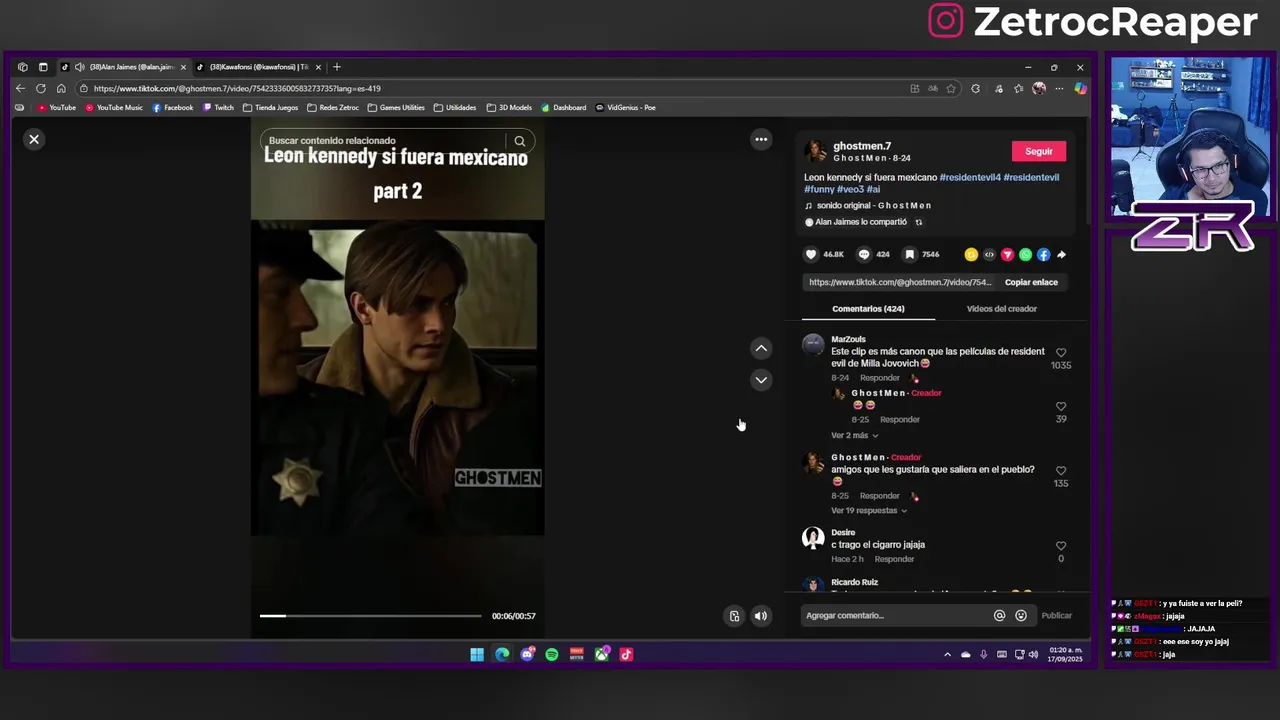Share to WhatsApp icon
The image size is (1280, 720).
[x=1025, y=254]
